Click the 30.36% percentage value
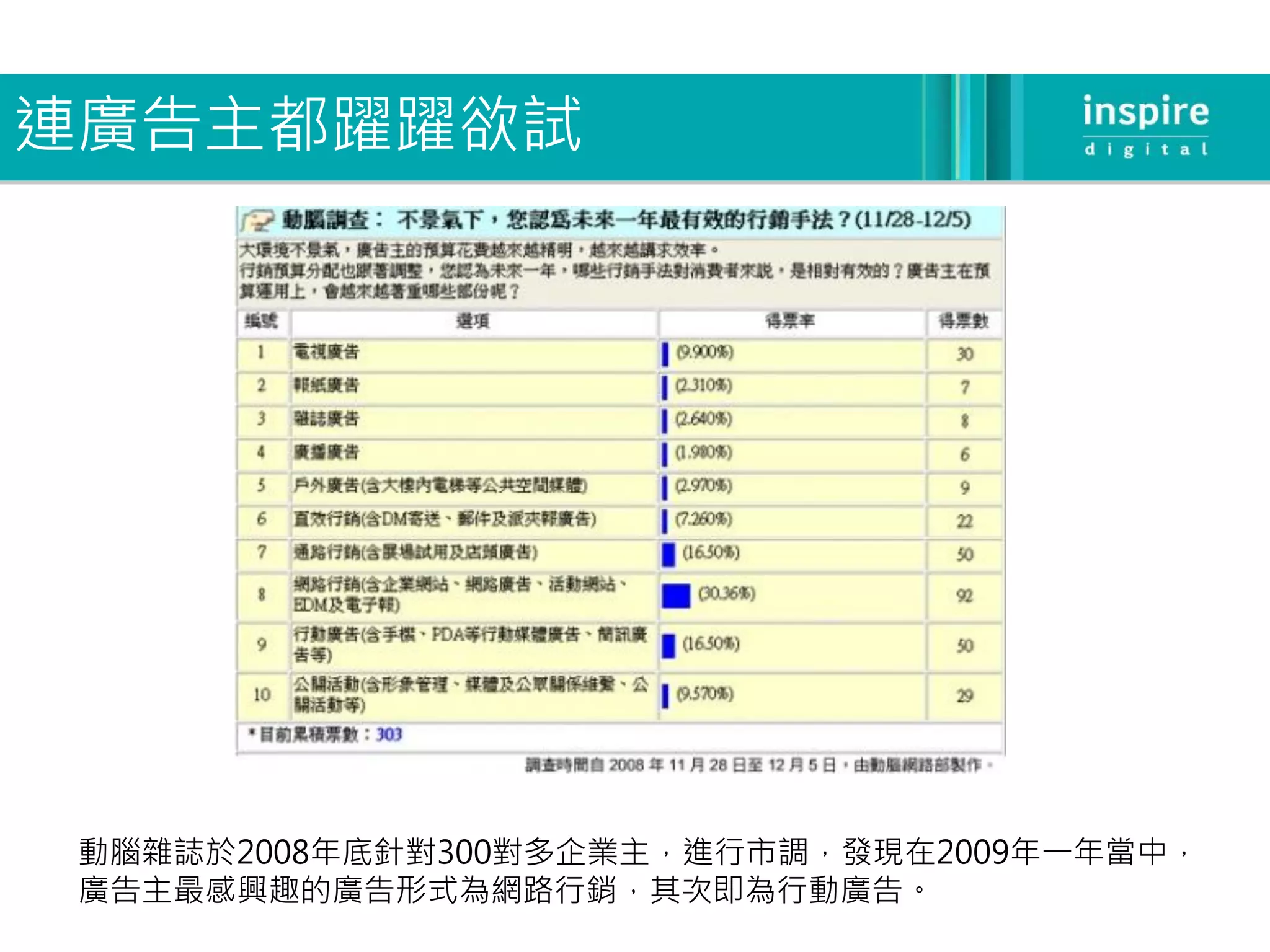Image resolution: width=1270 pixels, height=952 pixels. tap(727, 594)
